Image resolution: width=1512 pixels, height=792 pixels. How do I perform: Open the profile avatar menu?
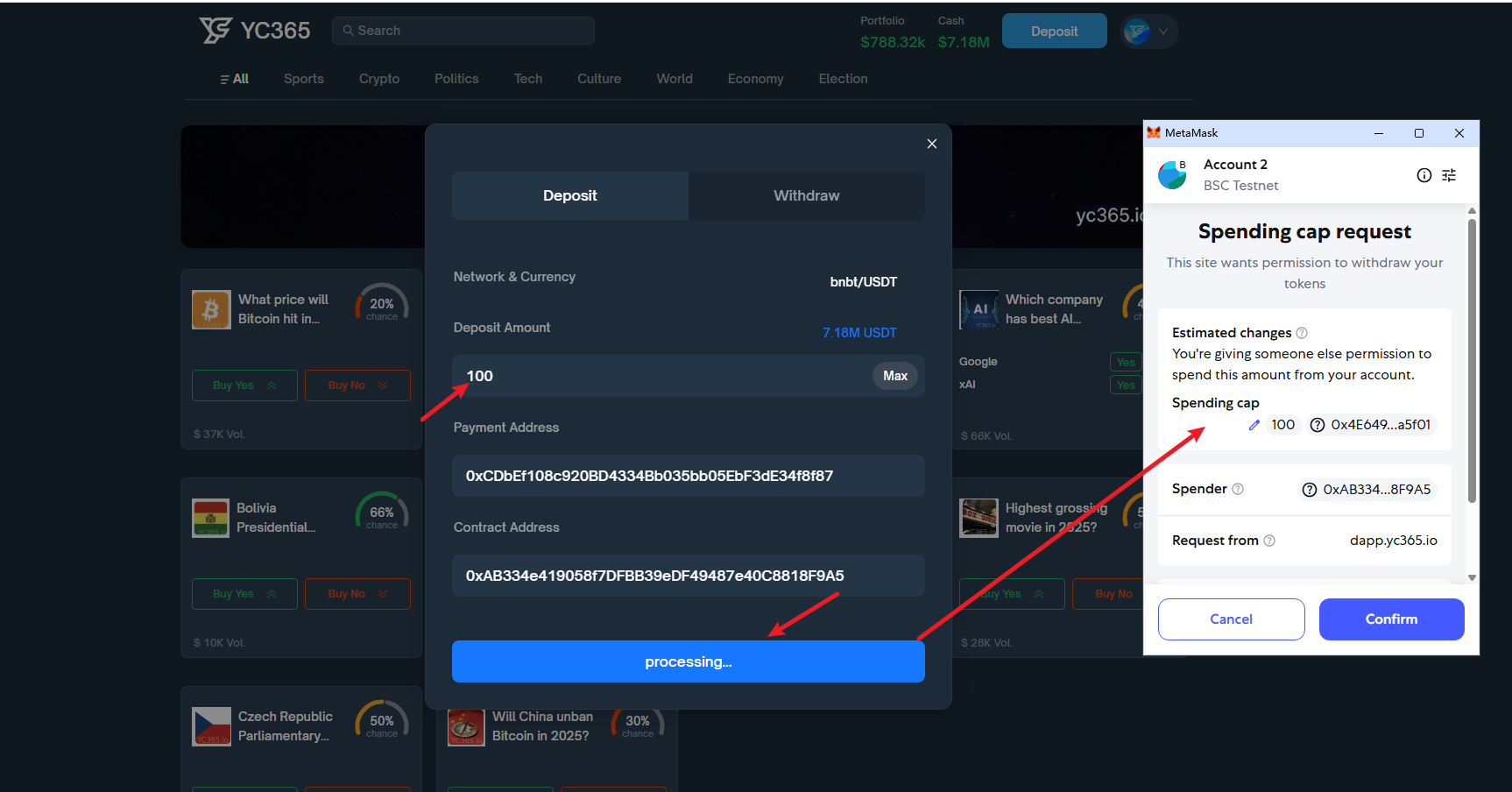[x=1137, y=32]
